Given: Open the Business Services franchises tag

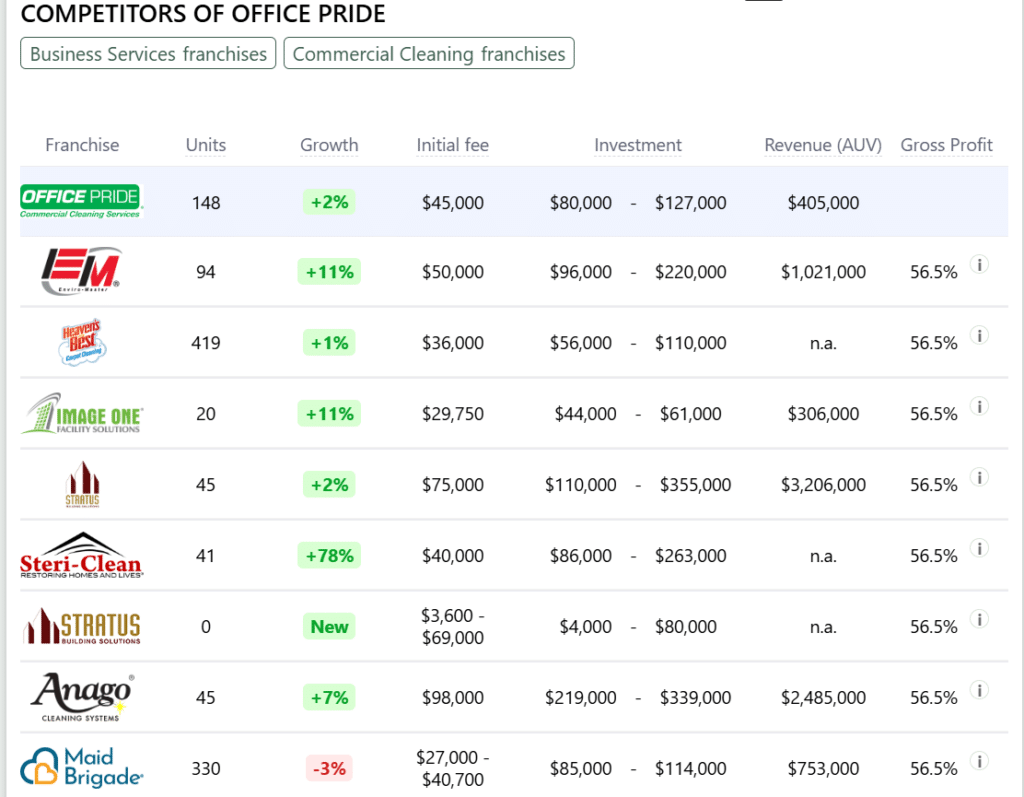Looking at the screenshot, I should tap(148, 54).
